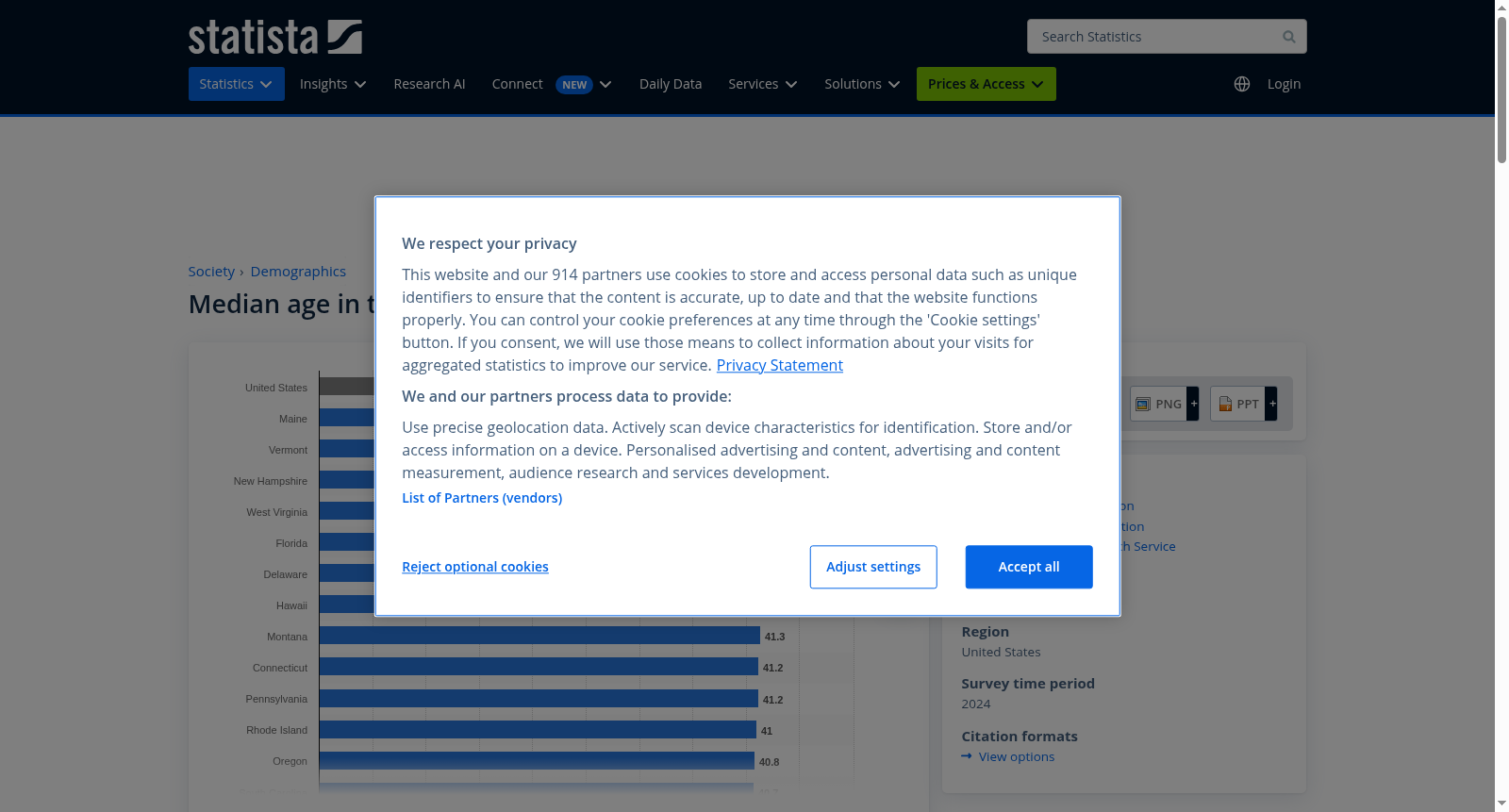This screenshot has height=812, width=1509.
Task: Click the 'United States' region text
Action: point(1001,652)
